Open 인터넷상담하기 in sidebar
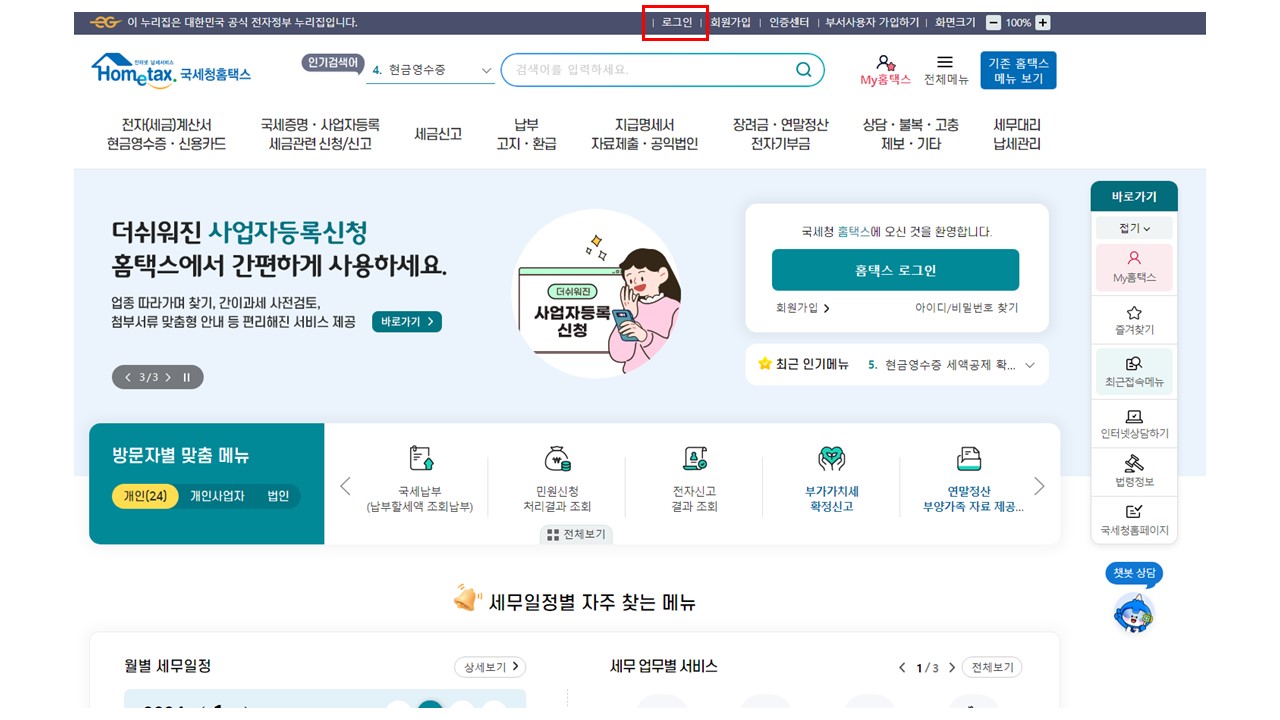This screenshot has height=720, width=1280. [x=1134, y=424]
